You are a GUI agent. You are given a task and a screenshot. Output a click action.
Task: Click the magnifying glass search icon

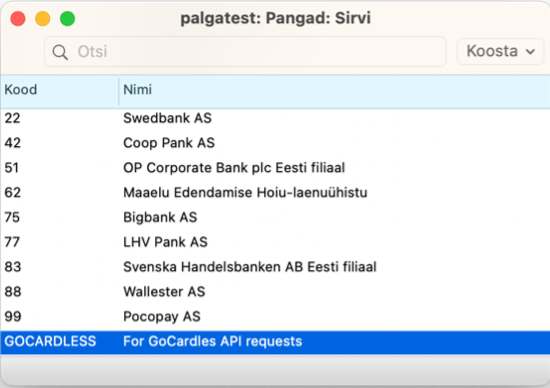[60, 52]
